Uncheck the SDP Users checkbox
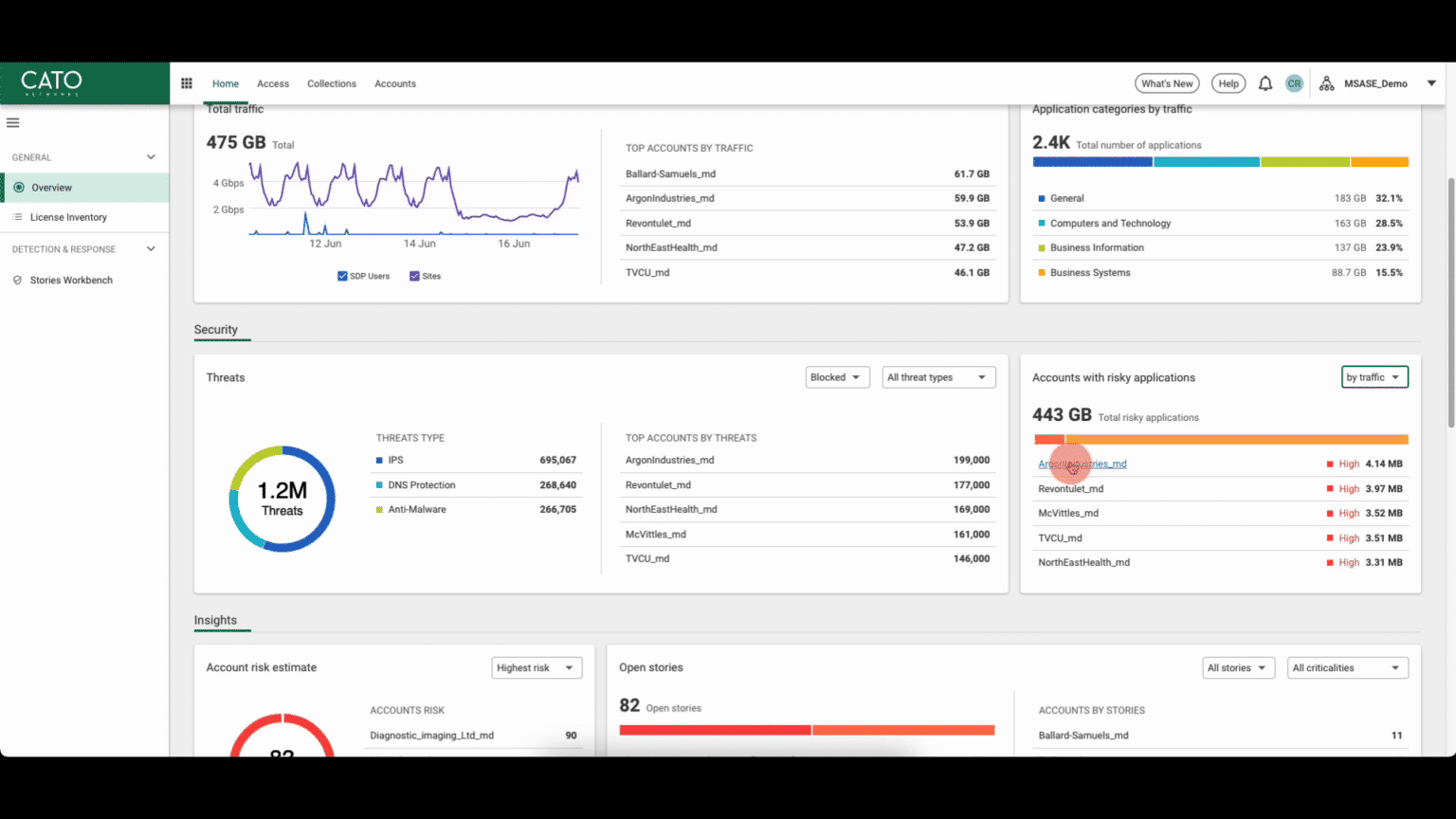This screenshot has height=819, width=1456. tap(342, 276)
